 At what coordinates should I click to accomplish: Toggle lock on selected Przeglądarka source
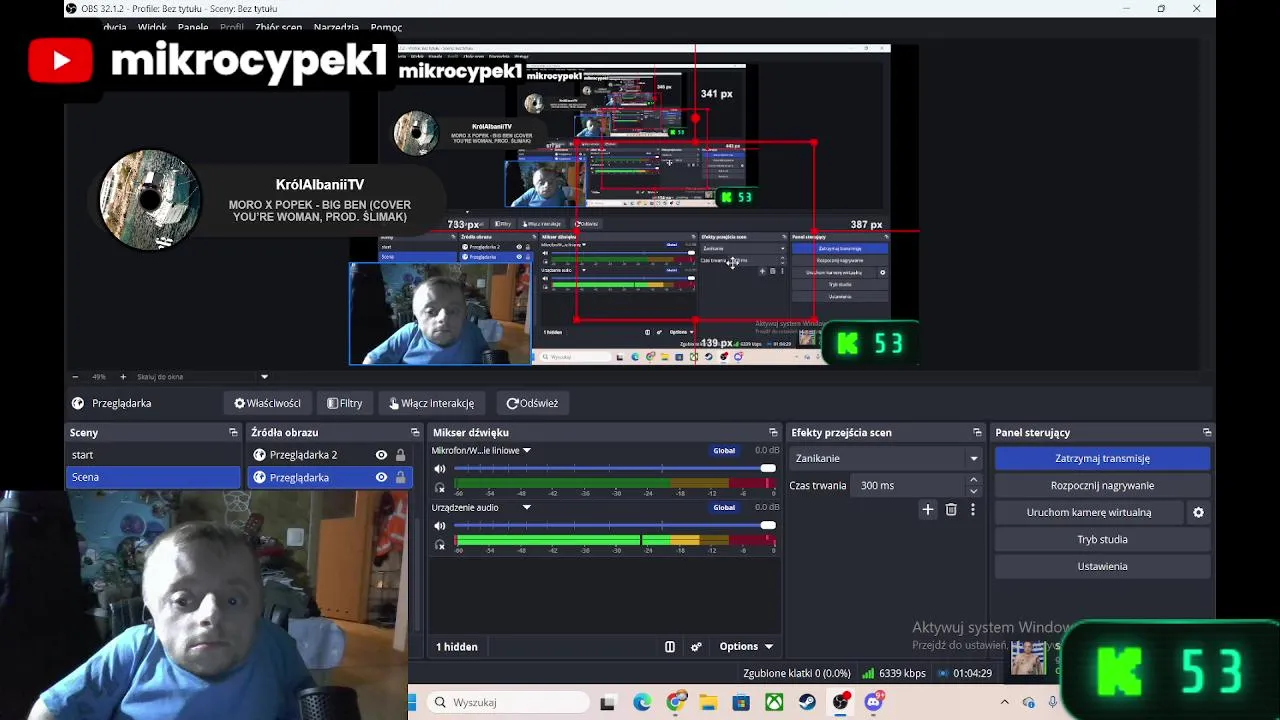tap(400, 478)
